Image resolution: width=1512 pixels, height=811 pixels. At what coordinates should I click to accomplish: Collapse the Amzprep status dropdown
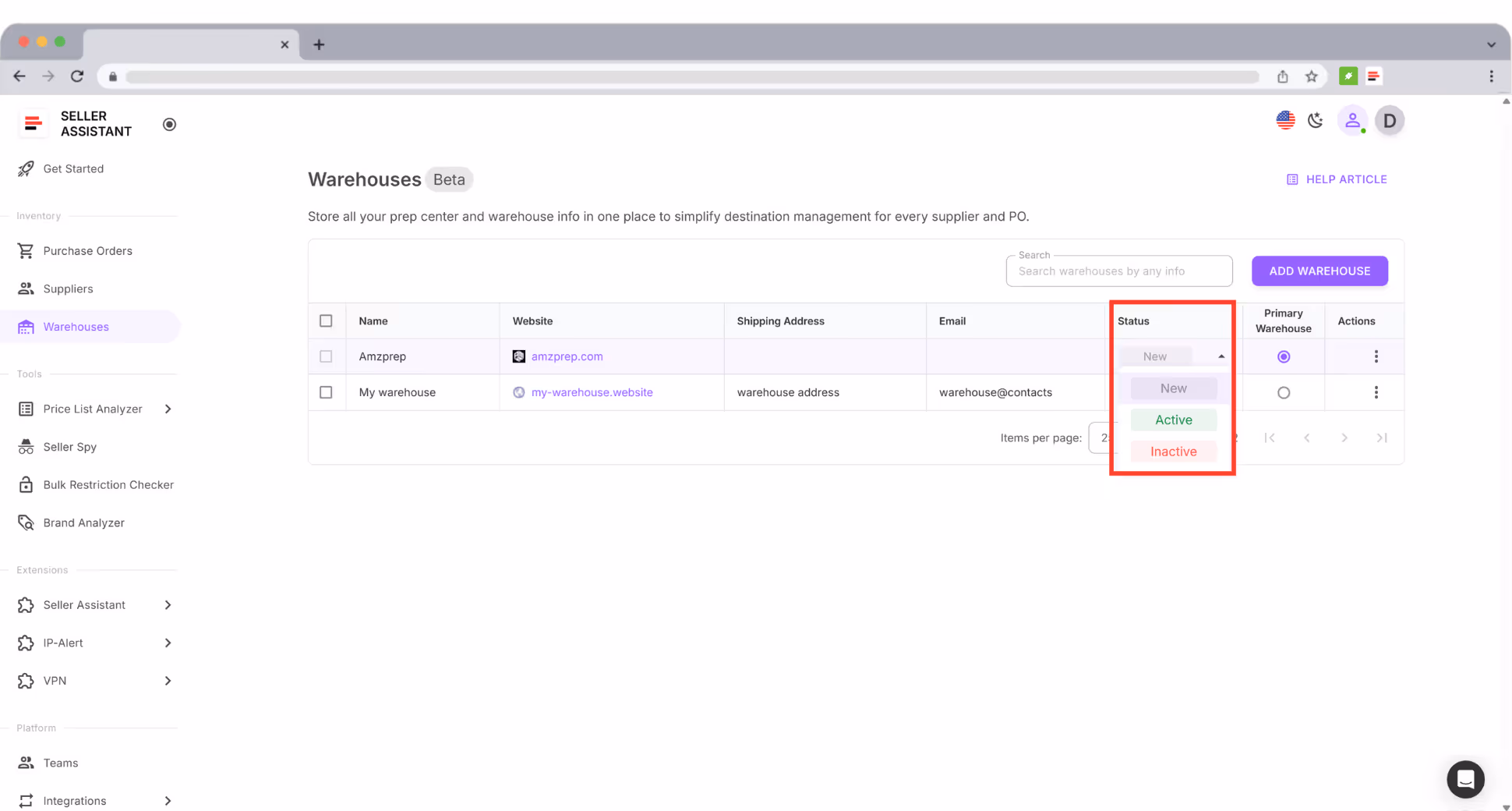(x=1221, y=356)
